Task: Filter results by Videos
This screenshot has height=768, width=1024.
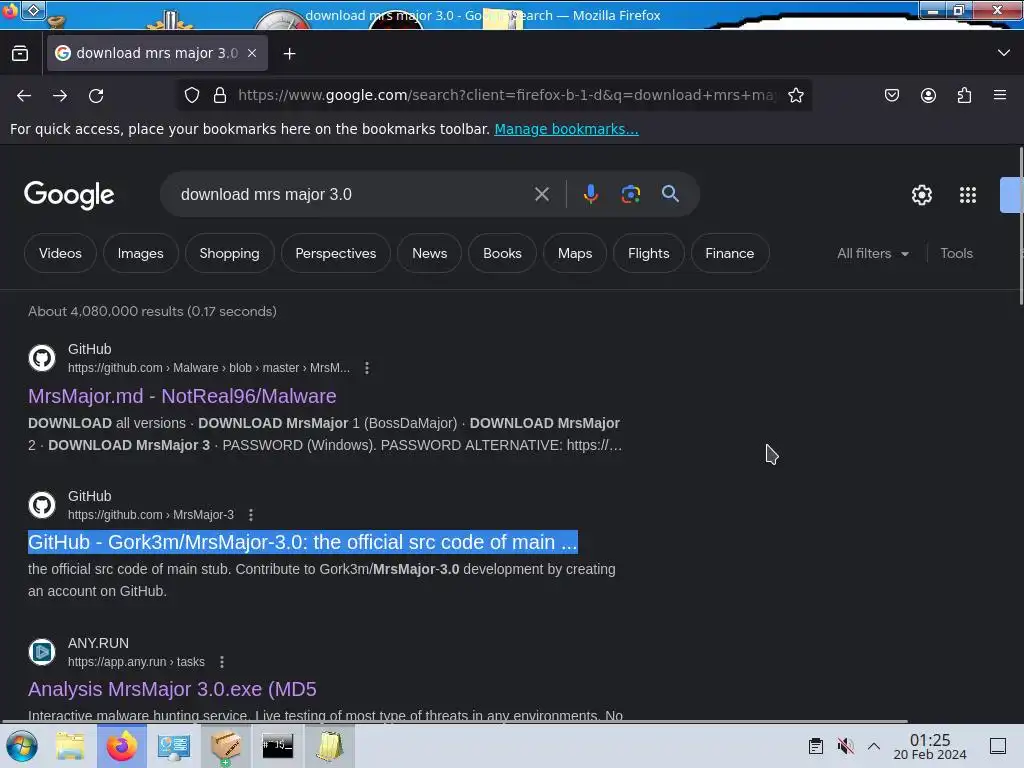Action: click(x=60, y=253)
